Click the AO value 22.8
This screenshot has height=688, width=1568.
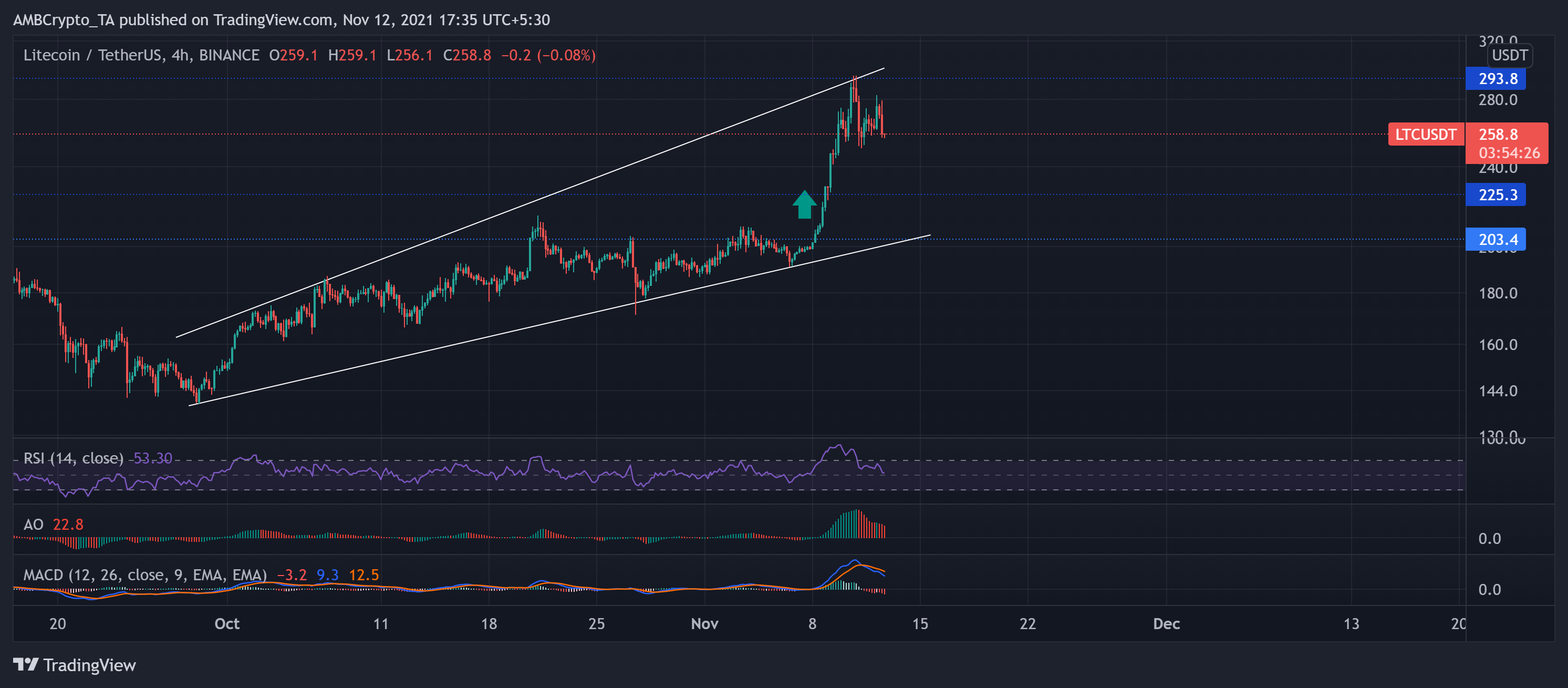coord(68,524)
